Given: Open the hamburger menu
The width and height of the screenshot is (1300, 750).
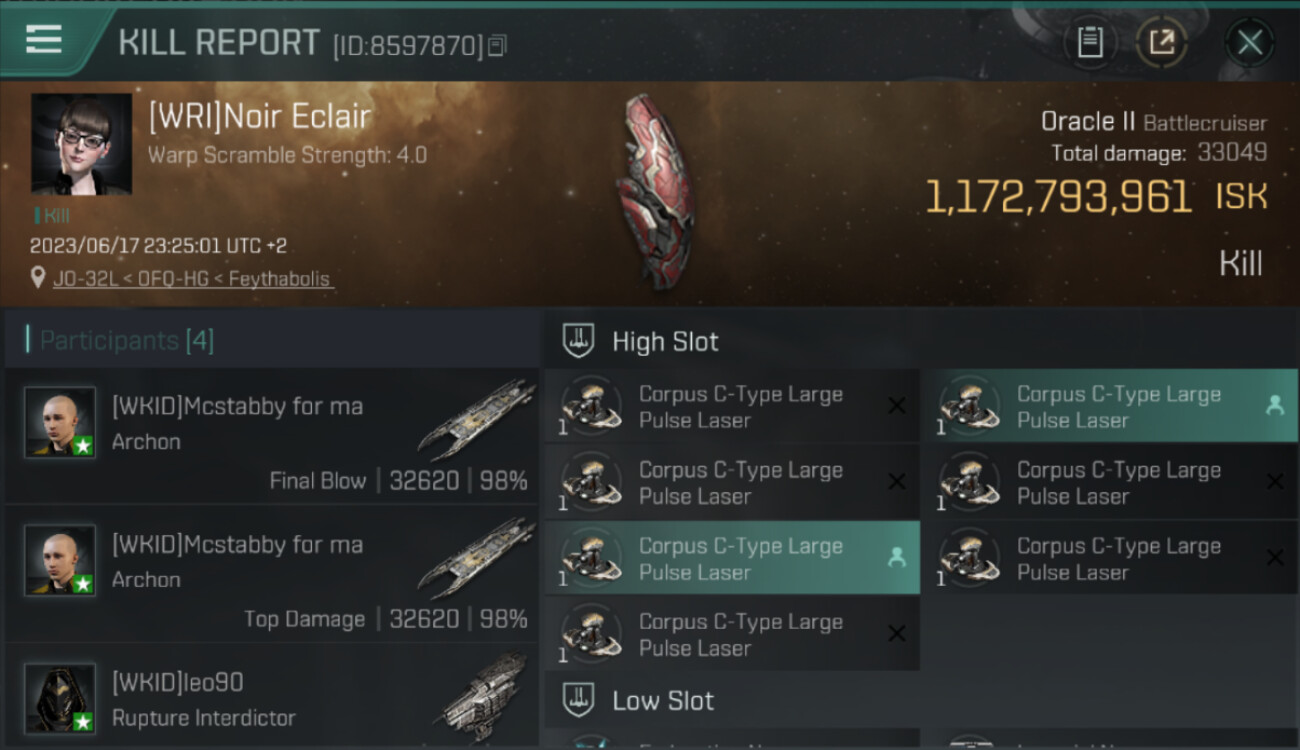Looking at the screenshot, I should click(44, 40).
